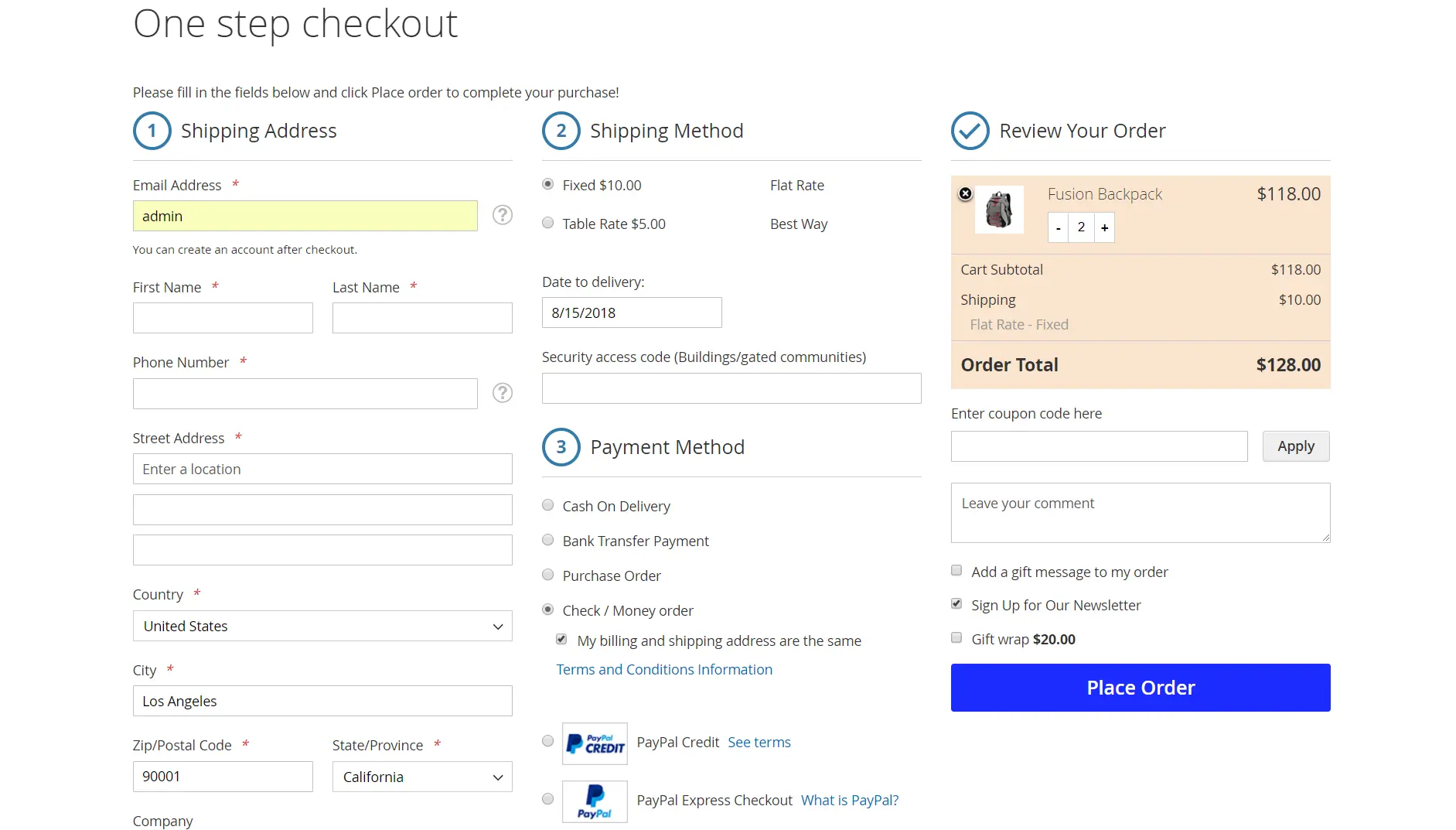1456x830 pixels.
Task: Click the Fusion Backpack product thumbnail
Action: pos(999,210)
